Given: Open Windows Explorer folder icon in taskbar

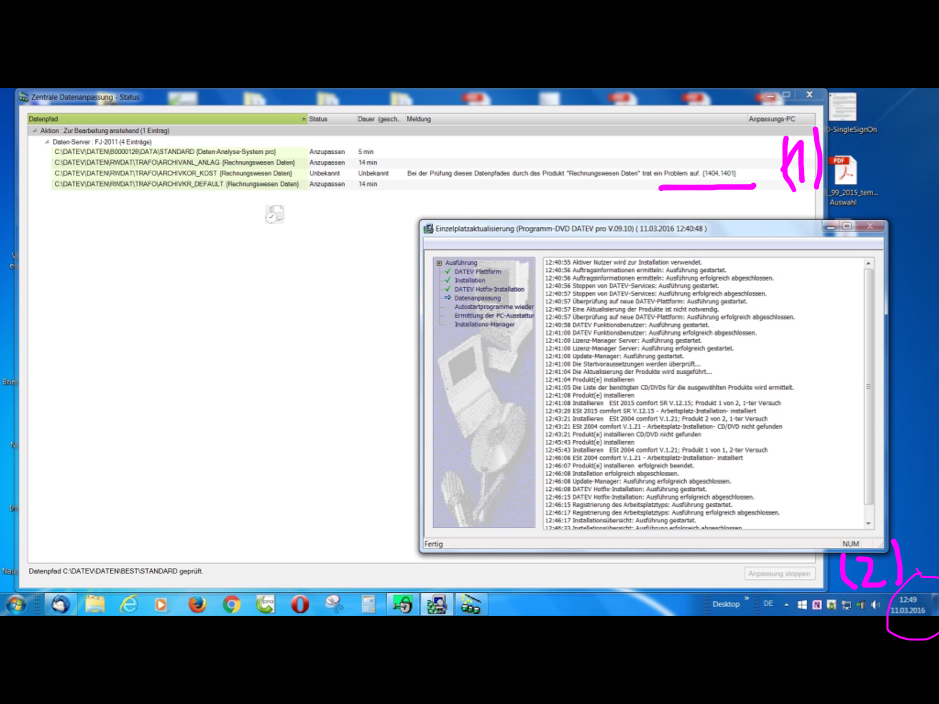Looking at the screenshot, I should pyautogui.click(x=94, y=604).
